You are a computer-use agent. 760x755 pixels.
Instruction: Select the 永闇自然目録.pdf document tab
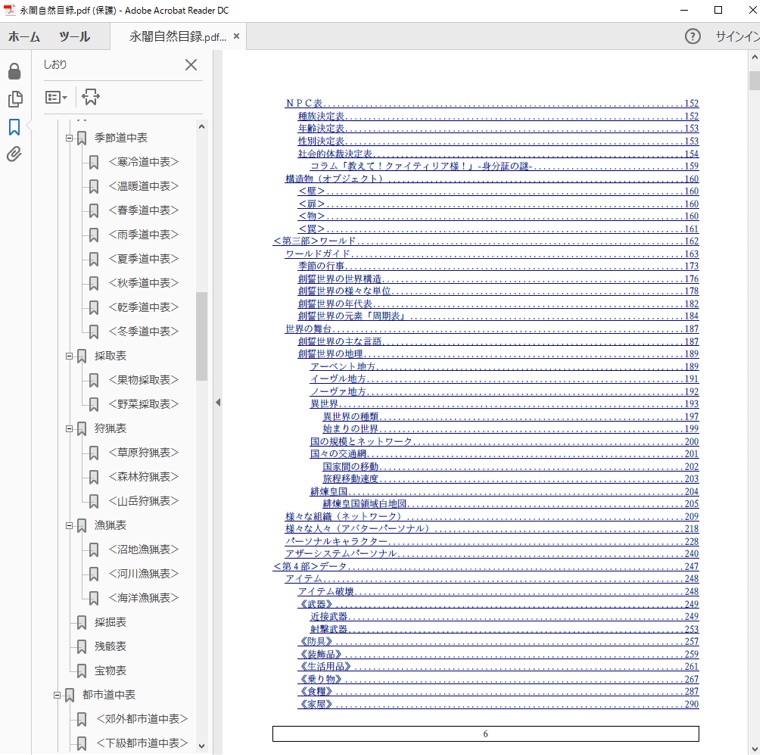[x=177, y=36]
